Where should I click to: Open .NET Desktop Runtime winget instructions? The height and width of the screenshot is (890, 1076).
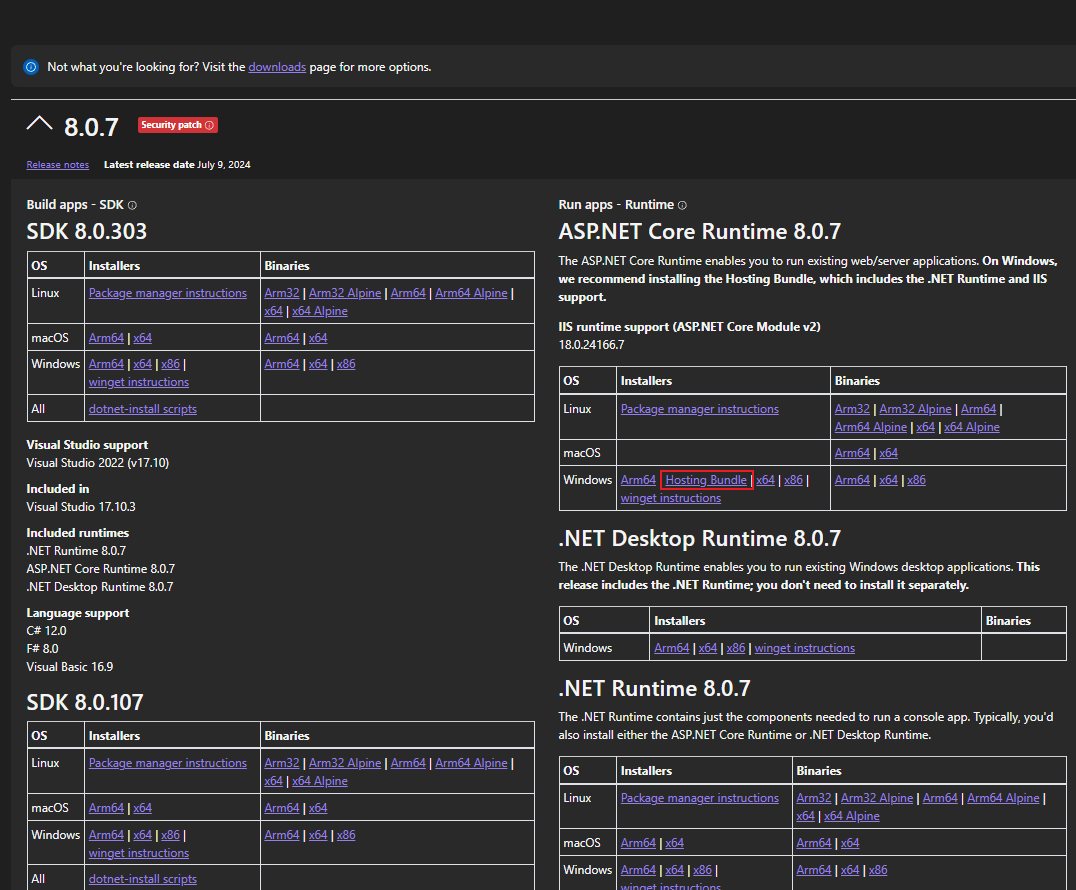tap(805, 648)
